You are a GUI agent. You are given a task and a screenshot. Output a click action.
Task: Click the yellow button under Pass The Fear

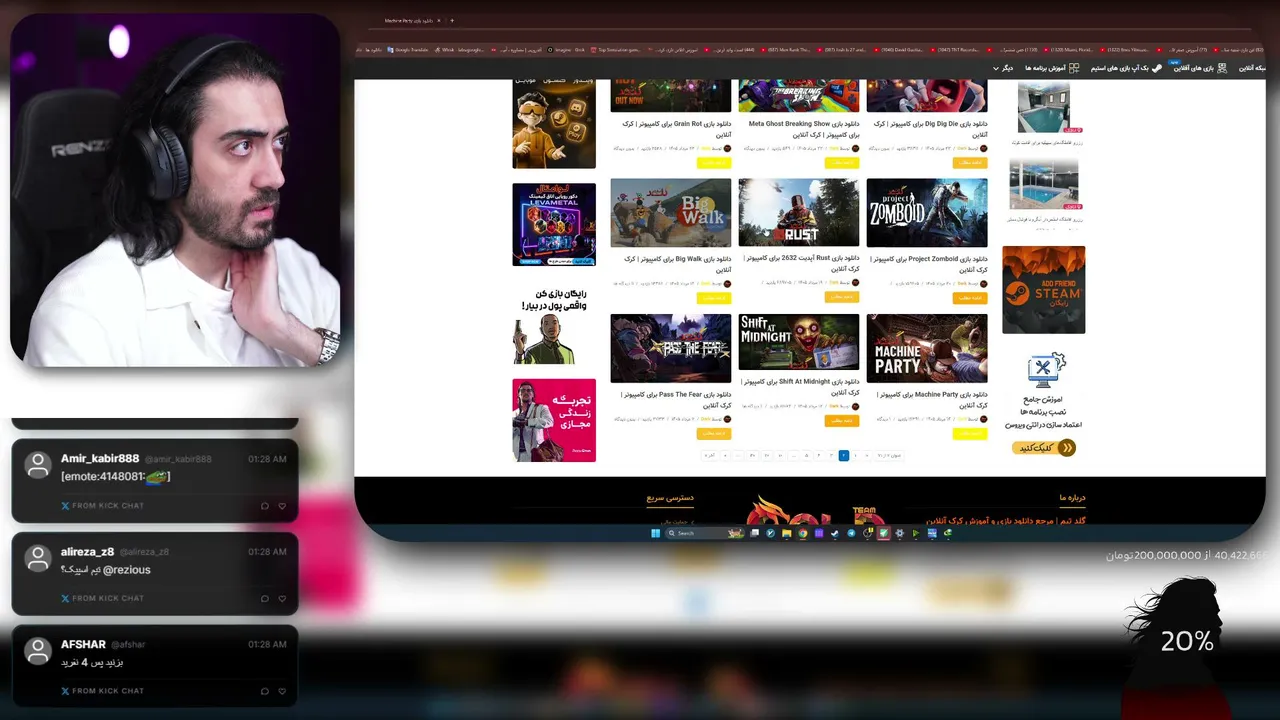pyautogui.click(x=714, y=433)
